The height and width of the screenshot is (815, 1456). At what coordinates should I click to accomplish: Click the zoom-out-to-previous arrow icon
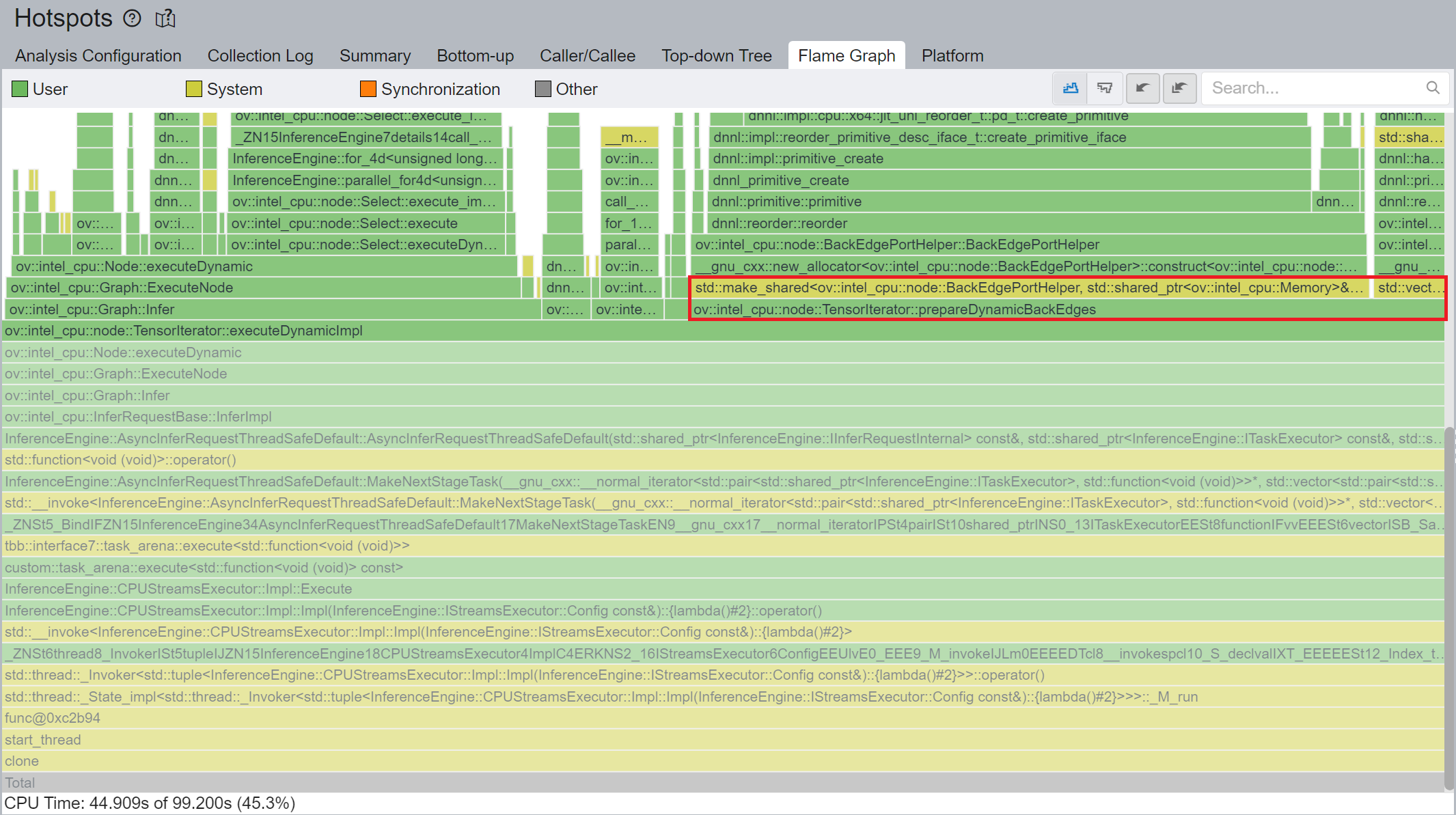pyautogui.click(x=1179, y=88)
